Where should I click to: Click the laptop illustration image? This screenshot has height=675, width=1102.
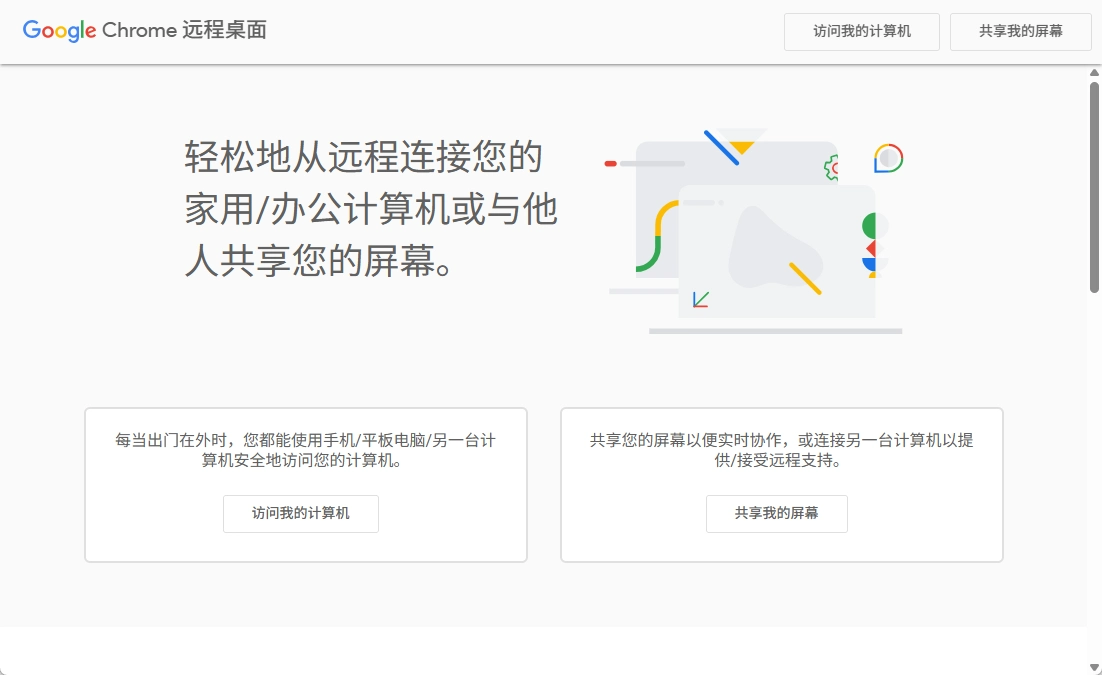[755, 231]
